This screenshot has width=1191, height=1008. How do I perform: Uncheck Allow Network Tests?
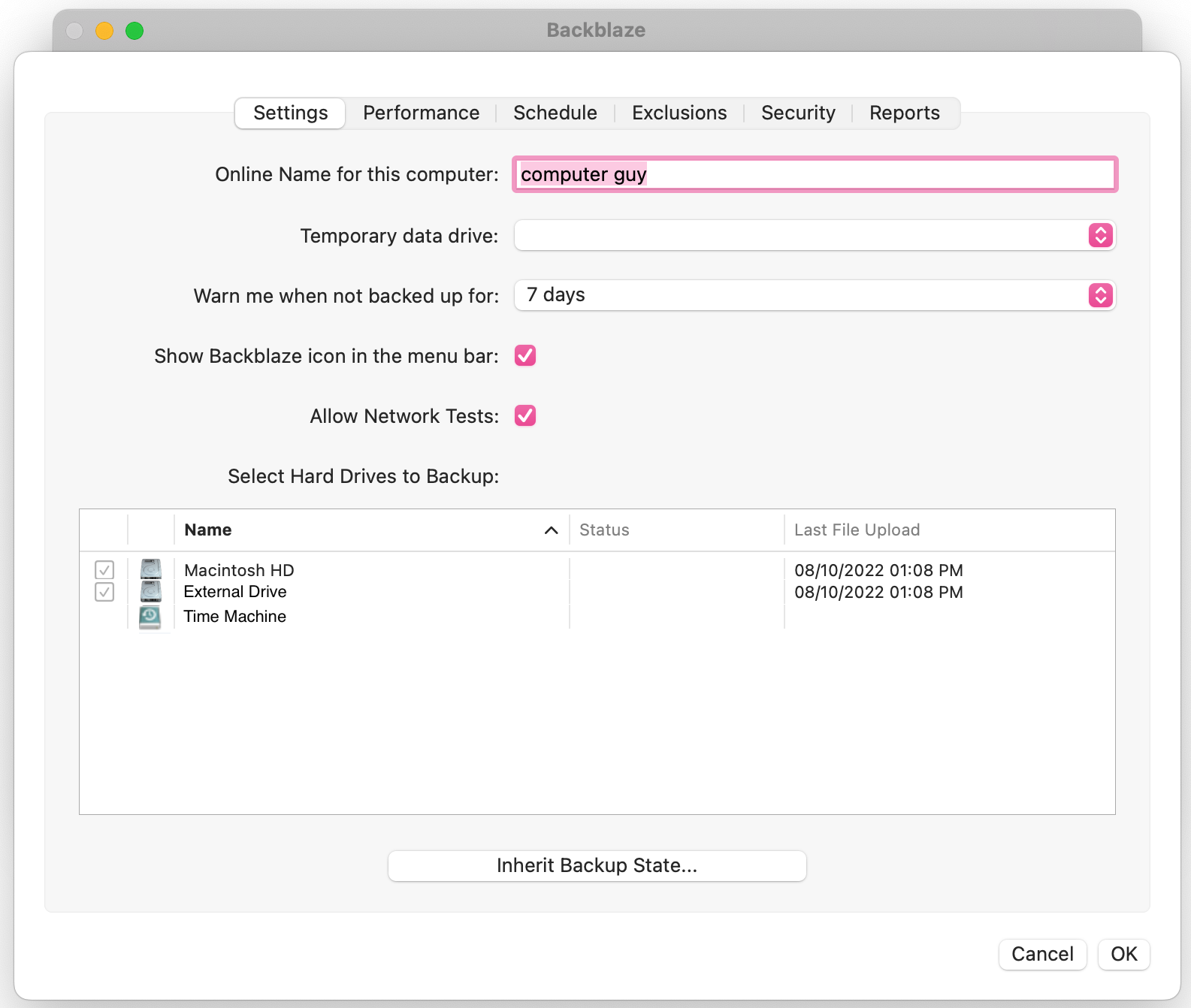coord(525,415)
